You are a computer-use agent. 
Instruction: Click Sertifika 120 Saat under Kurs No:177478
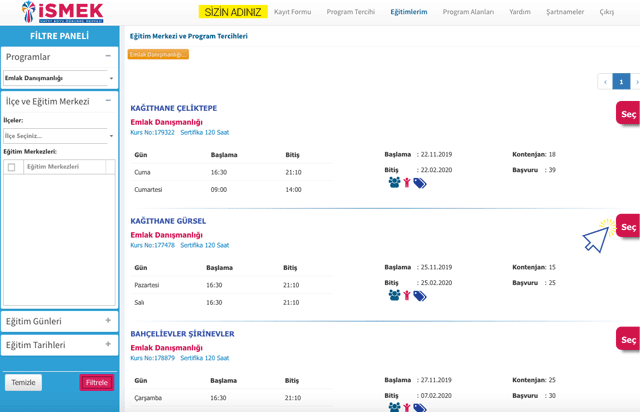204,245
